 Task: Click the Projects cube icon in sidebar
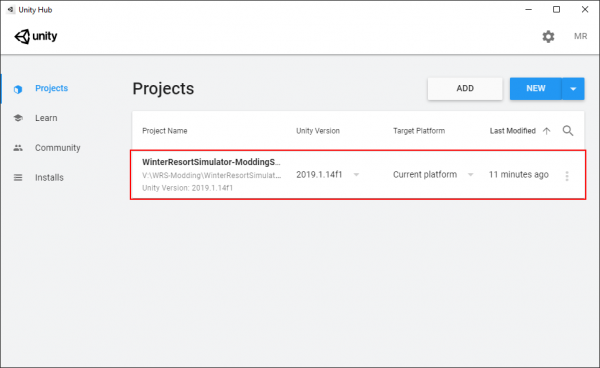click(18, 89)
